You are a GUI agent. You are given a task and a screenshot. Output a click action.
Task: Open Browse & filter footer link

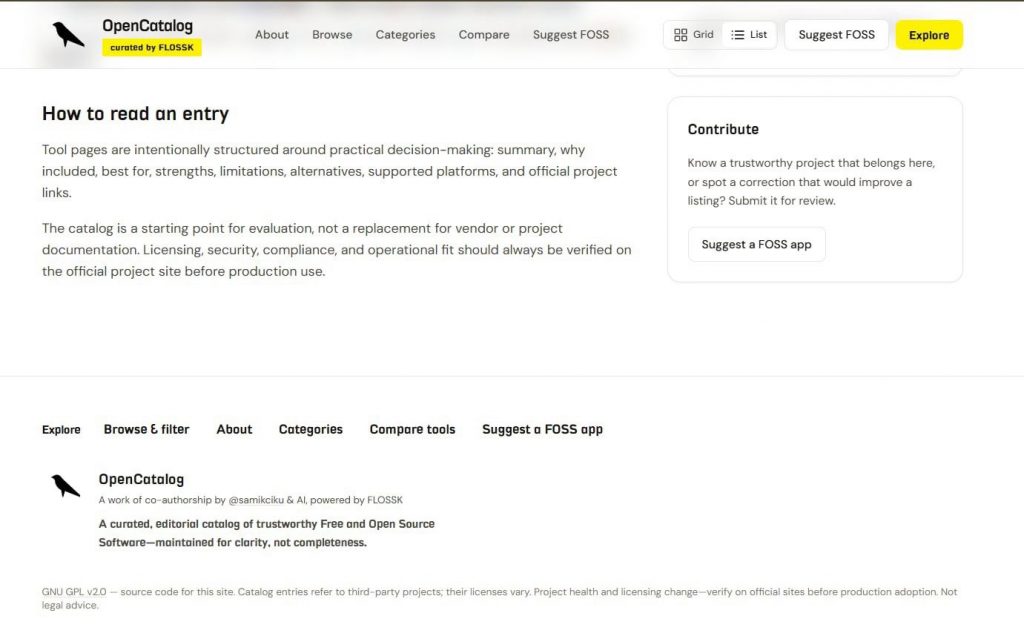point(146,430)
